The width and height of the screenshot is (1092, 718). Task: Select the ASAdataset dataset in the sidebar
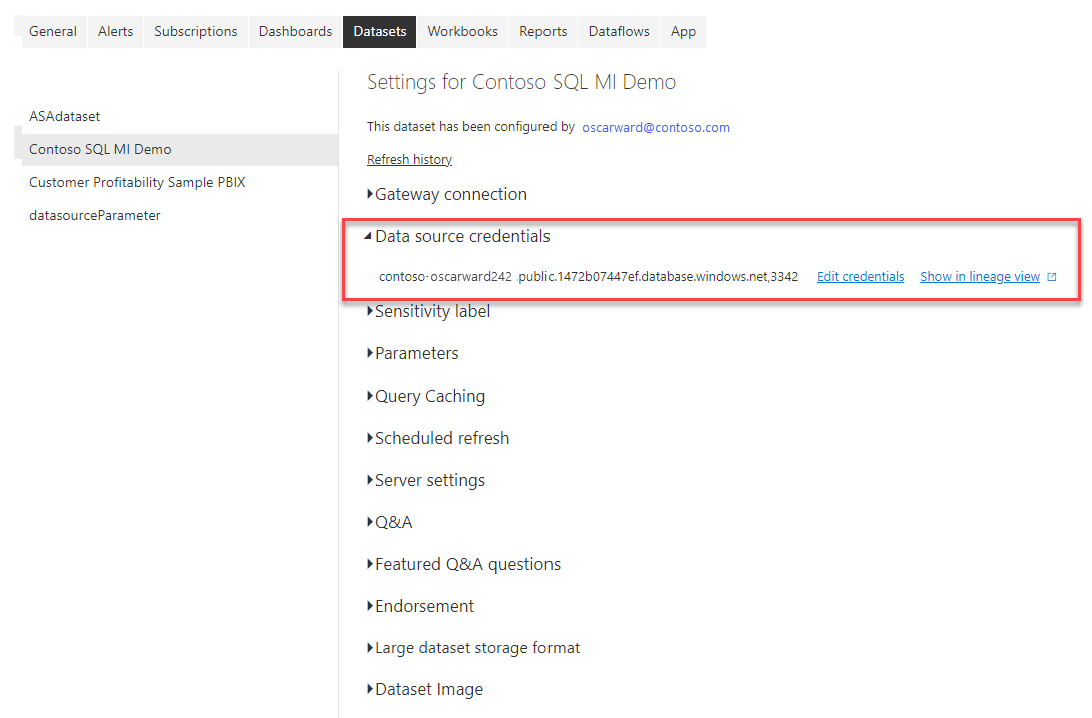click(x=64, y=115)
